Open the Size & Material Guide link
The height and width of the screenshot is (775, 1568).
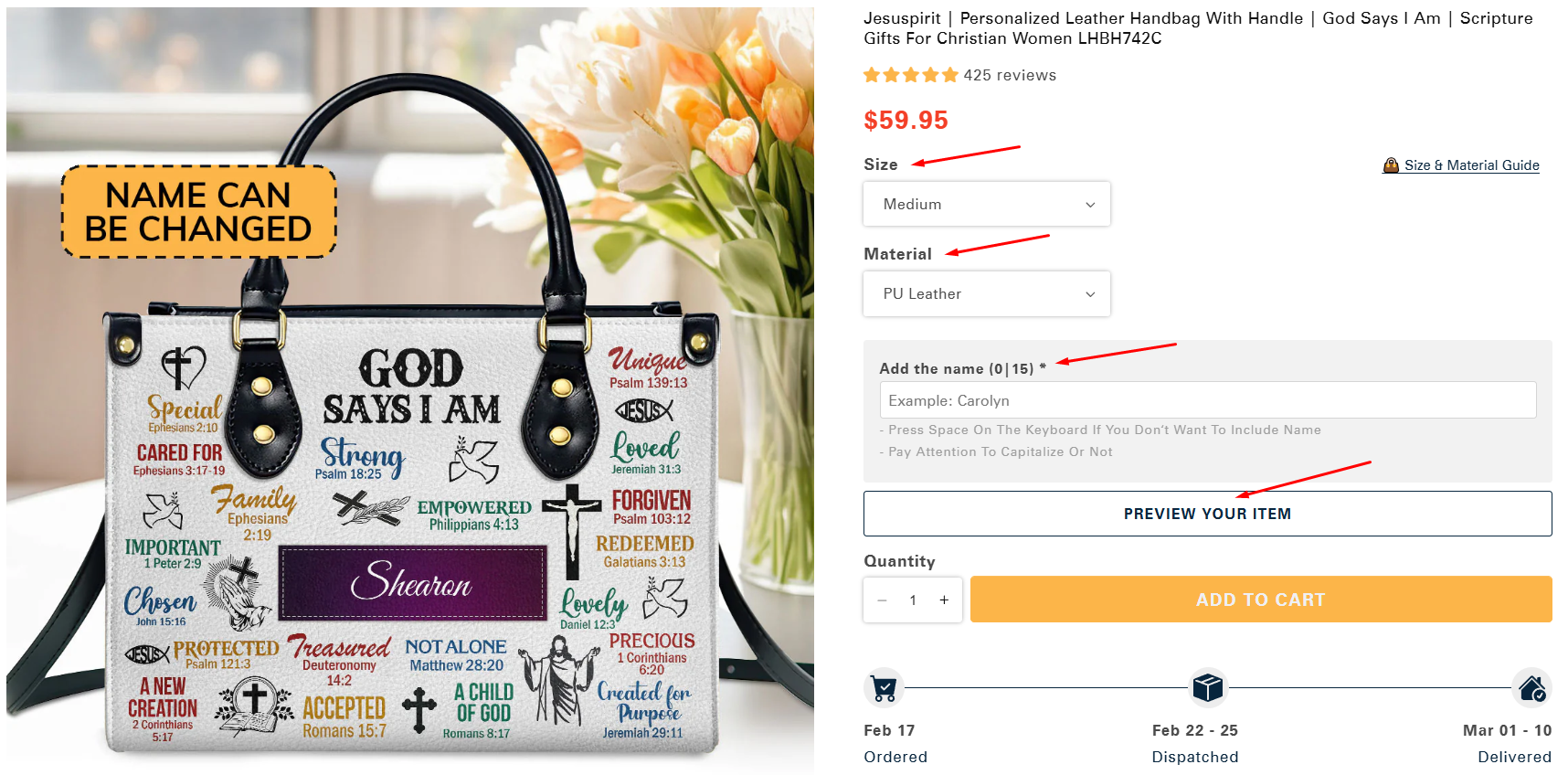1471,165
